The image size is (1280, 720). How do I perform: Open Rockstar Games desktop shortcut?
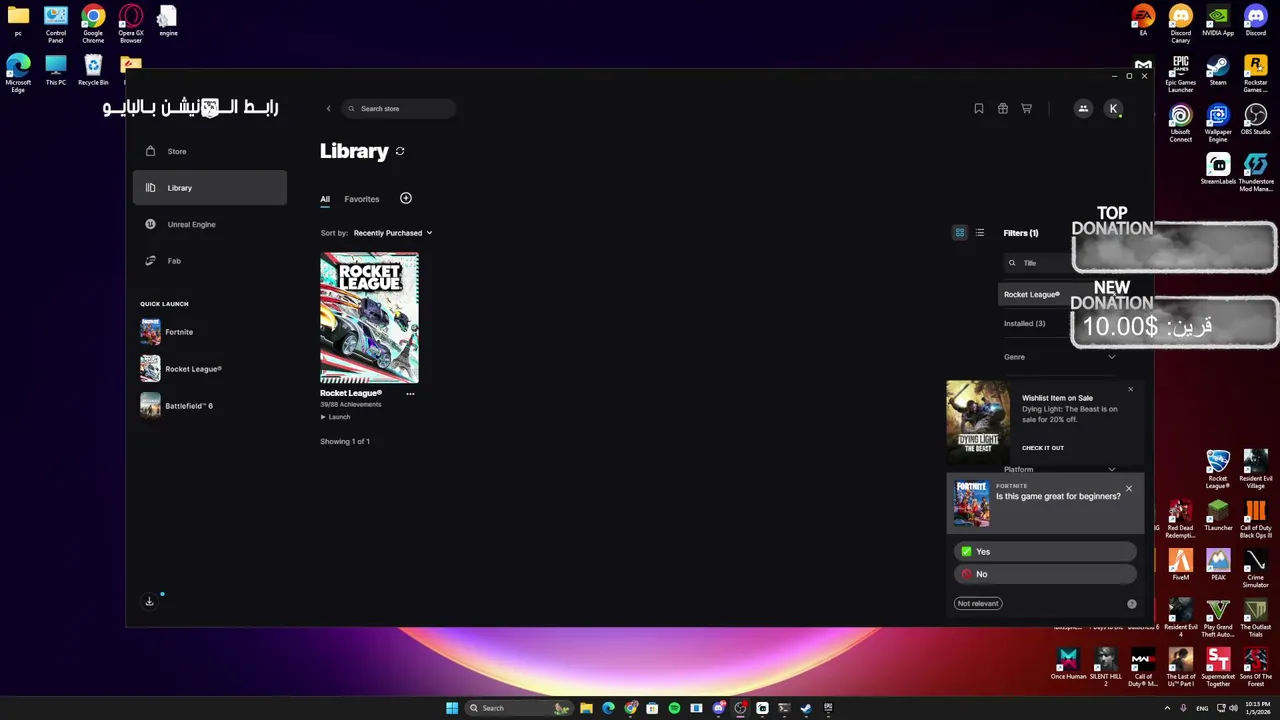click(1255, 74)
